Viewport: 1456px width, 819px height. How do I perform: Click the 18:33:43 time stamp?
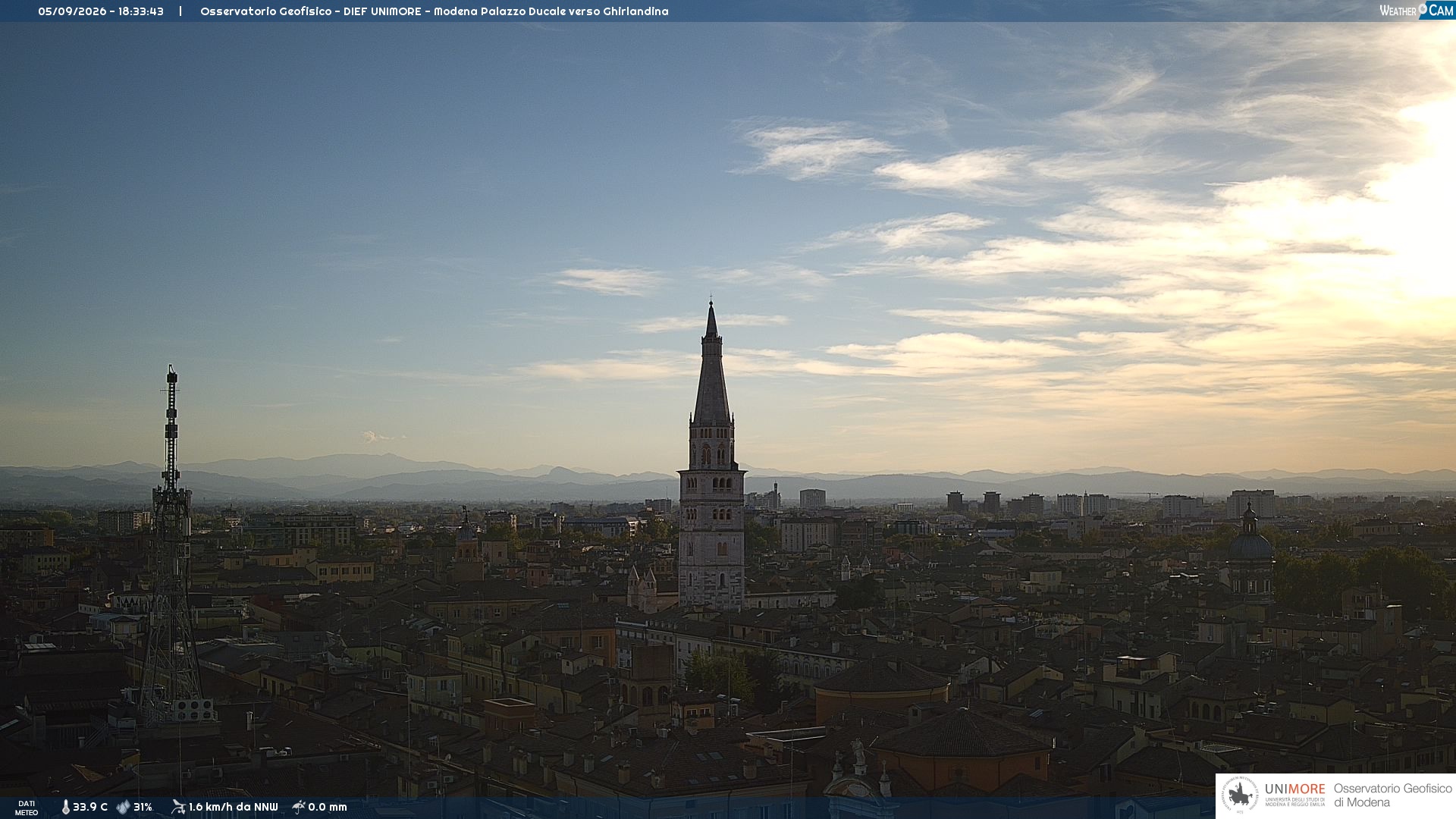point(141,11)
